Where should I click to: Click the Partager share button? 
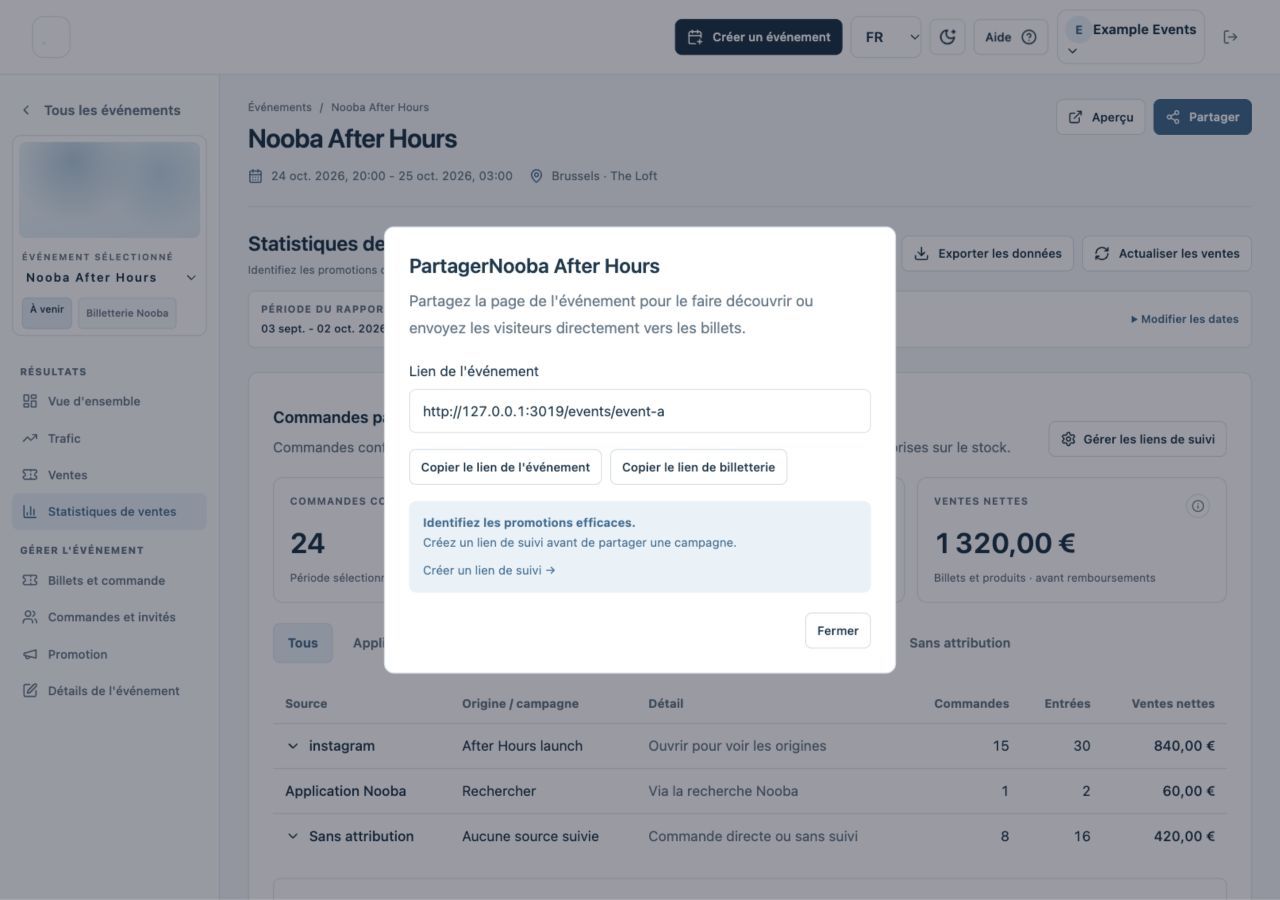tap(1202, 117)
